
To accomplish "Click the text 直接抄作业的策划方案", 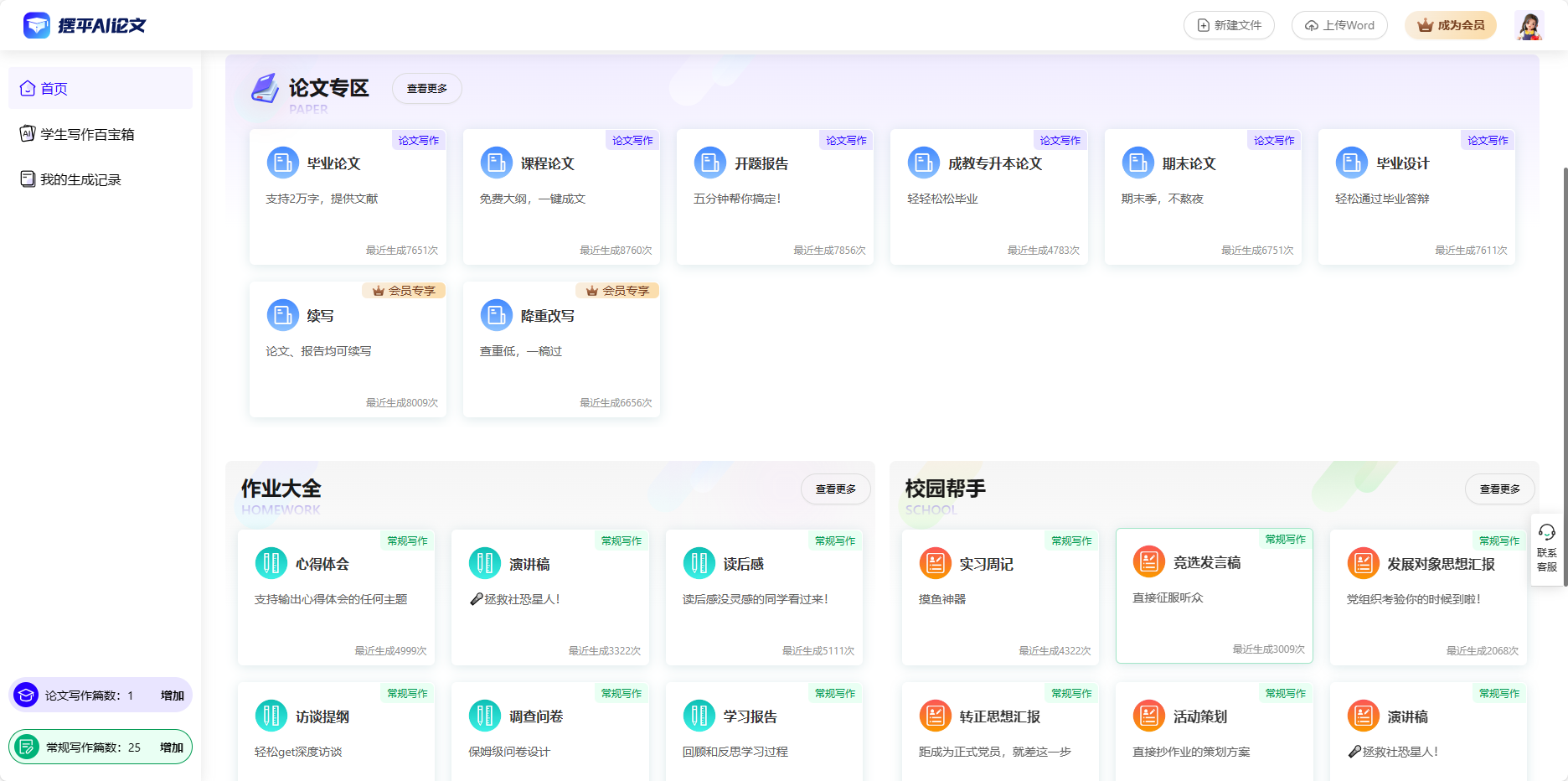I will (x=1191, y=752).
